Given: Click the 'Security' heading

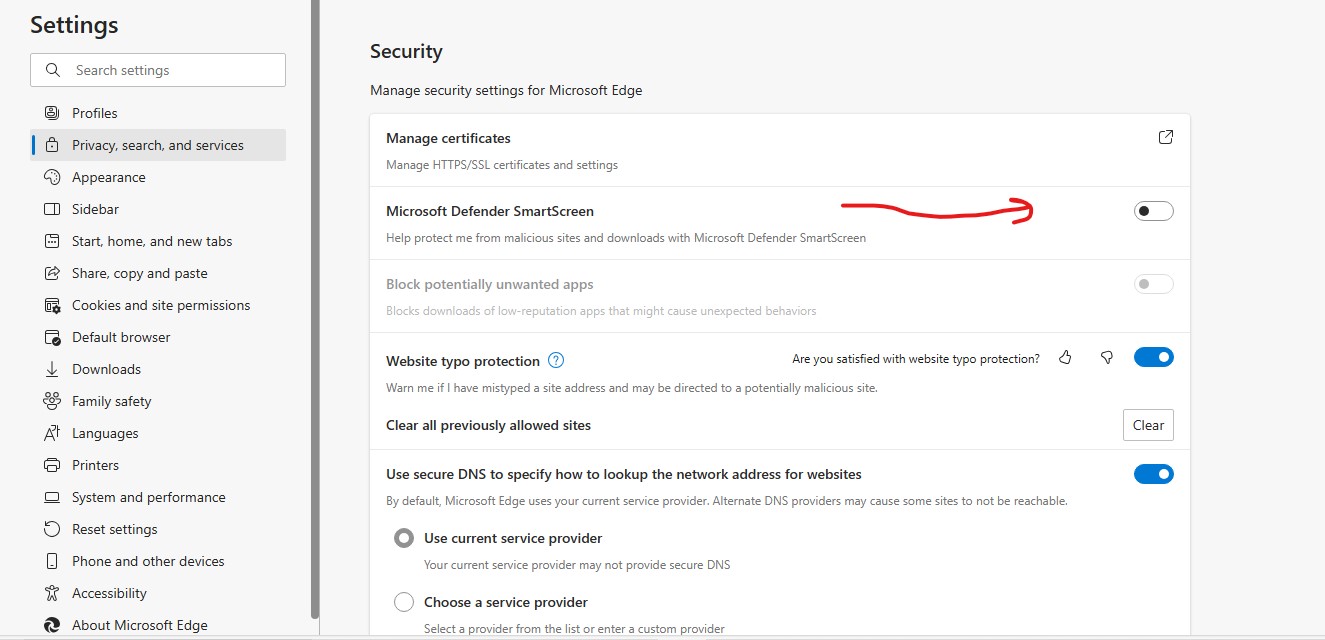Looking at the screenshot, I should [x=406, y=51].
